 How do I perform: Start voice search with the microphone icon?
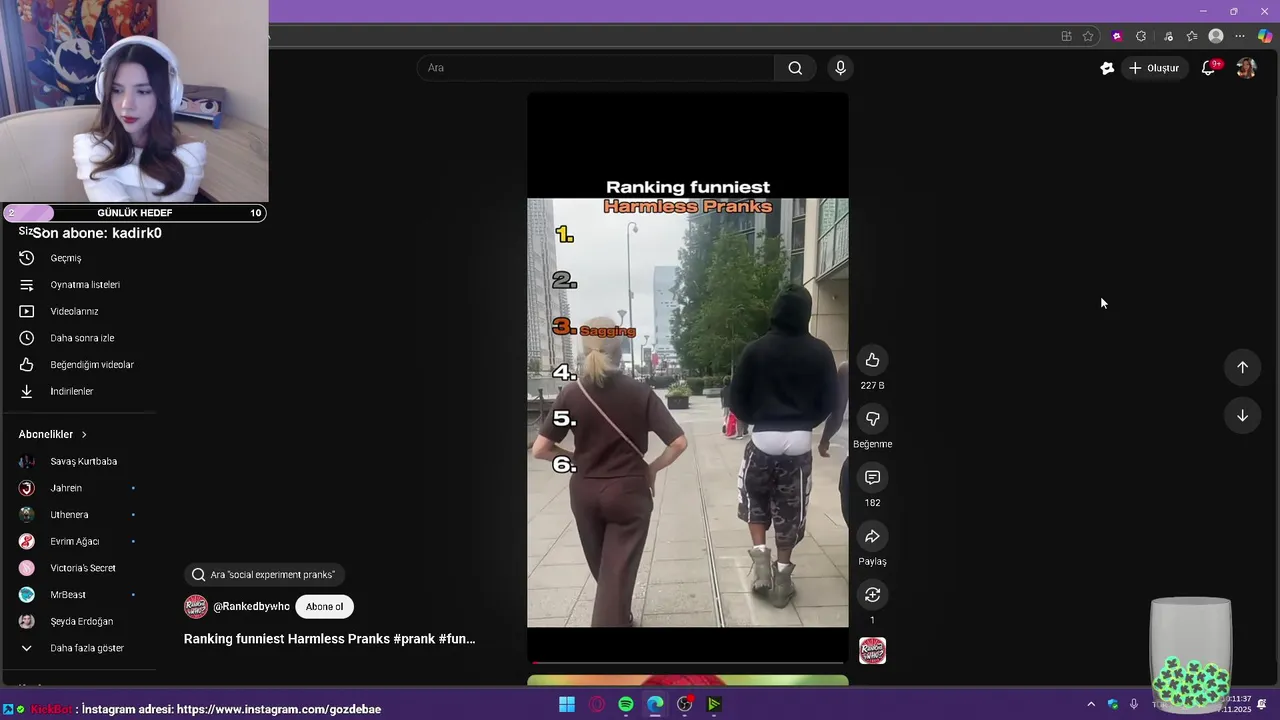(x=840, y=68)
